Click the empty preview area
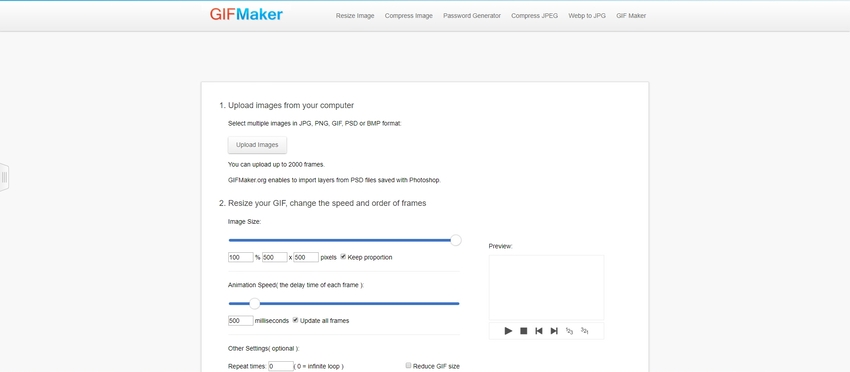 pyautogui.click(x=546, y=287)
